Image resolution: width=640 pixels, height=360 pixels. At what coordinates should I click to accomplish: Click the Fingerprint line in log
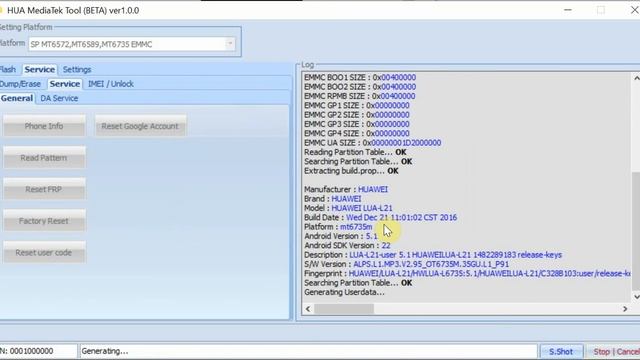coord(467,273)
